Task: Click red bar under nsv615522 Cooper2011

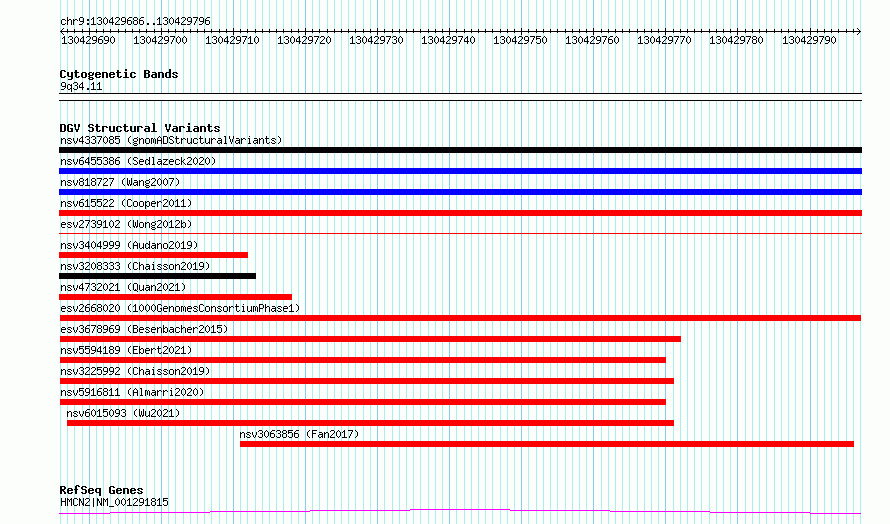Action: [x=460, y=213]
